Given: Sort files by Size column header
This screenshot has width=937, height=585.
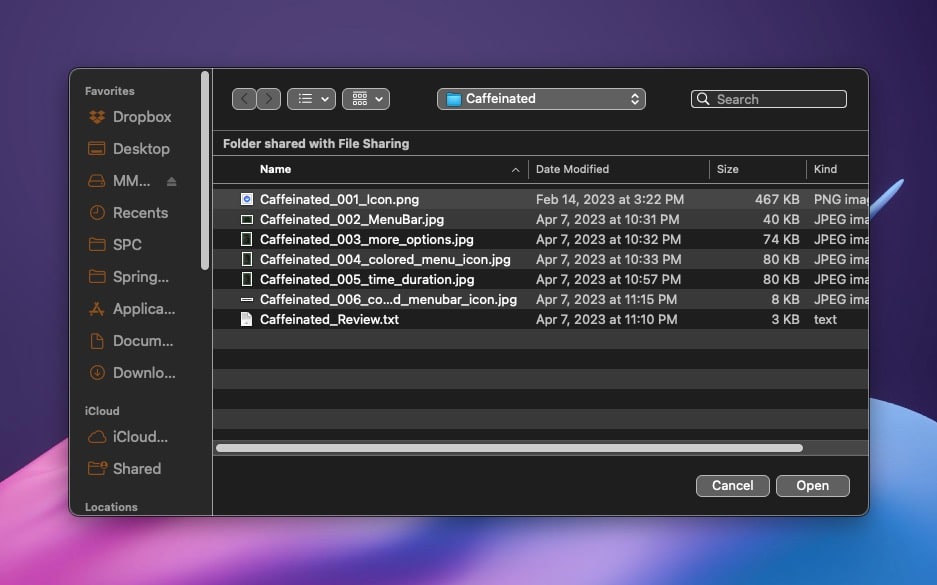Looking at the screenshot, I should point(728,169).
